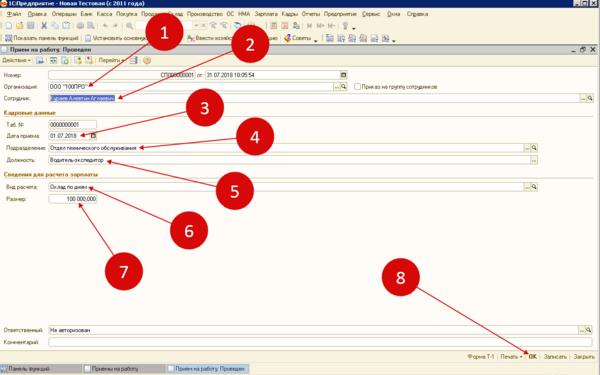Viewport: 600px width, 375px height.
Task: Open the Печать dropdown at bottom
Action: coord(511,357)
